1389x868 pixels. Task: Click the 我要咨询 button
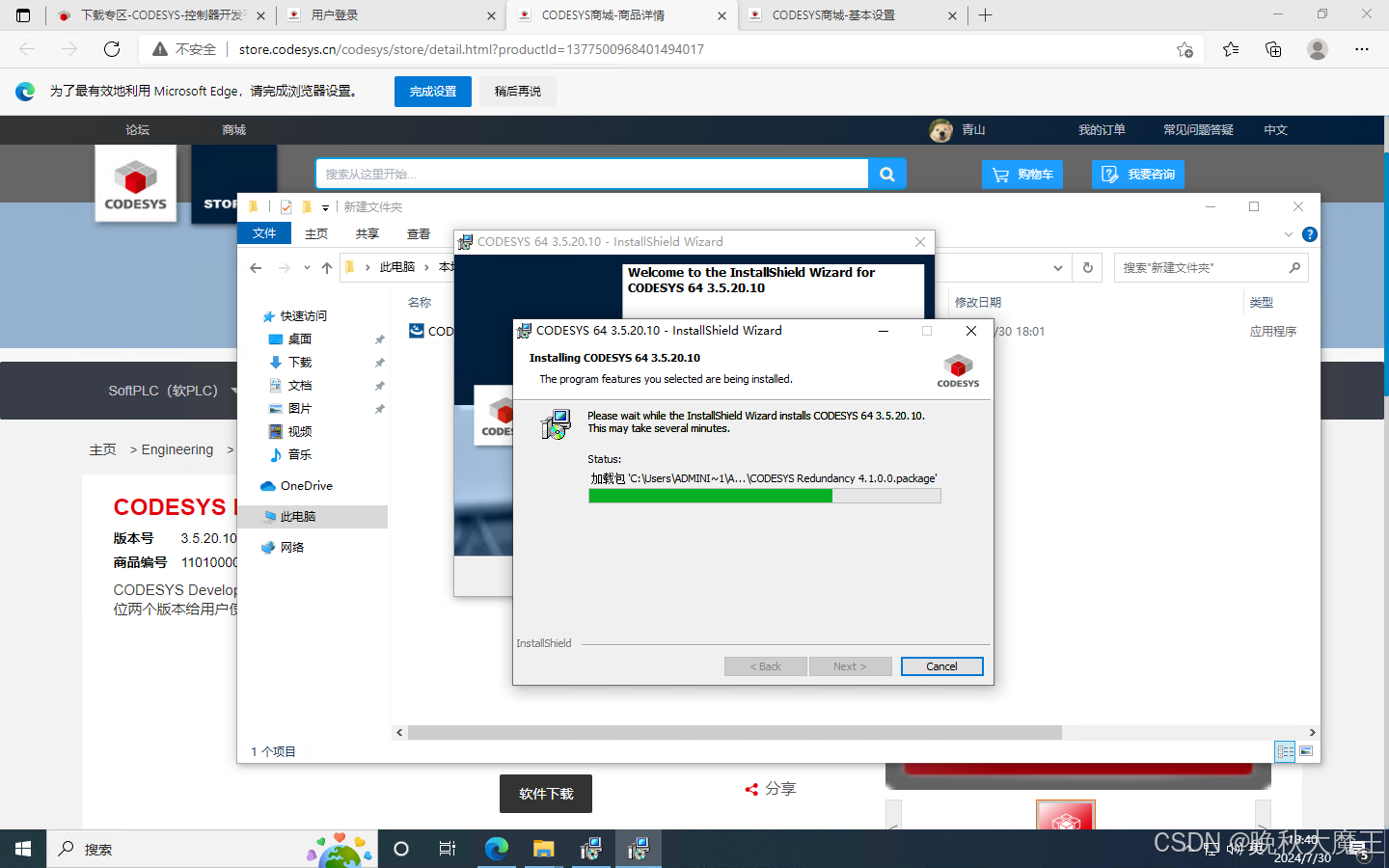coord(1138,175)
